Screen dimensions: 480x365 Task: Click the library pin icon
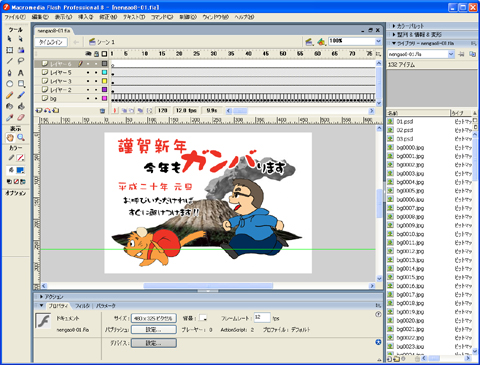461,54
